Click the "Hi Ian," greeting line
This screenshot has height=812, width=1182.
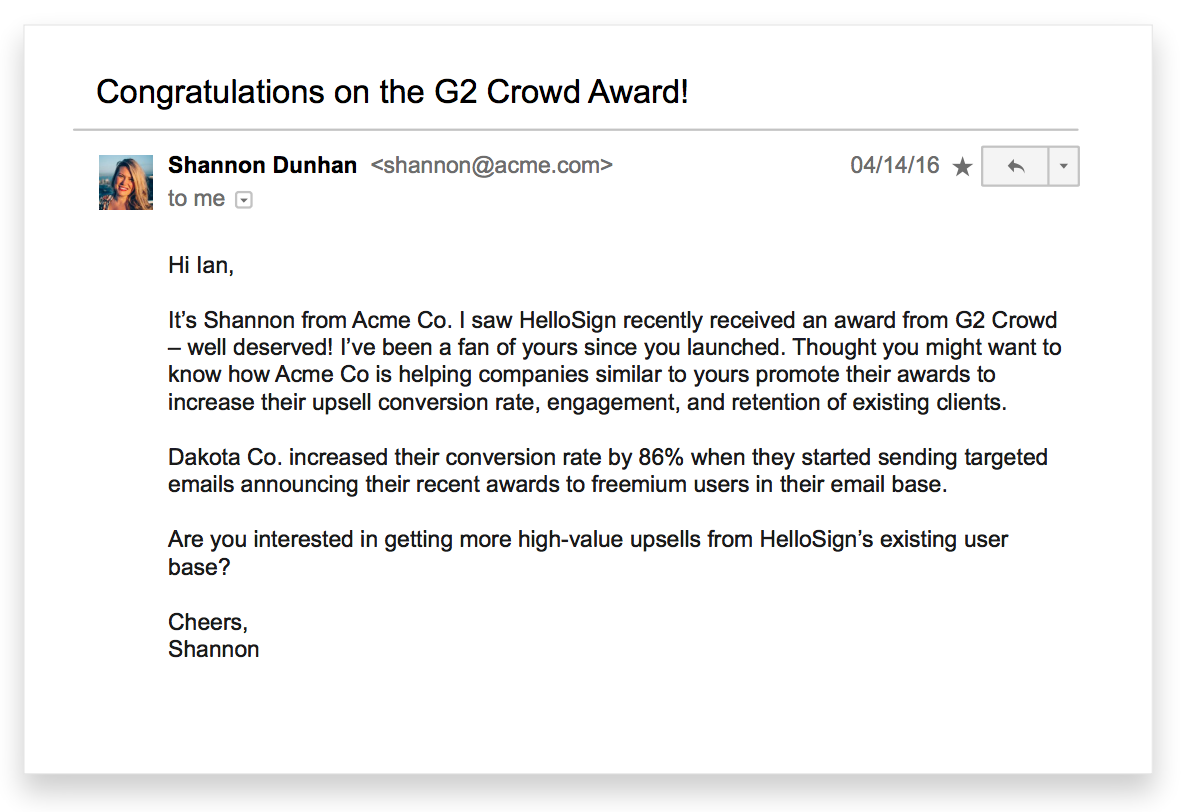pyautogui.click(x=201, y=265)
